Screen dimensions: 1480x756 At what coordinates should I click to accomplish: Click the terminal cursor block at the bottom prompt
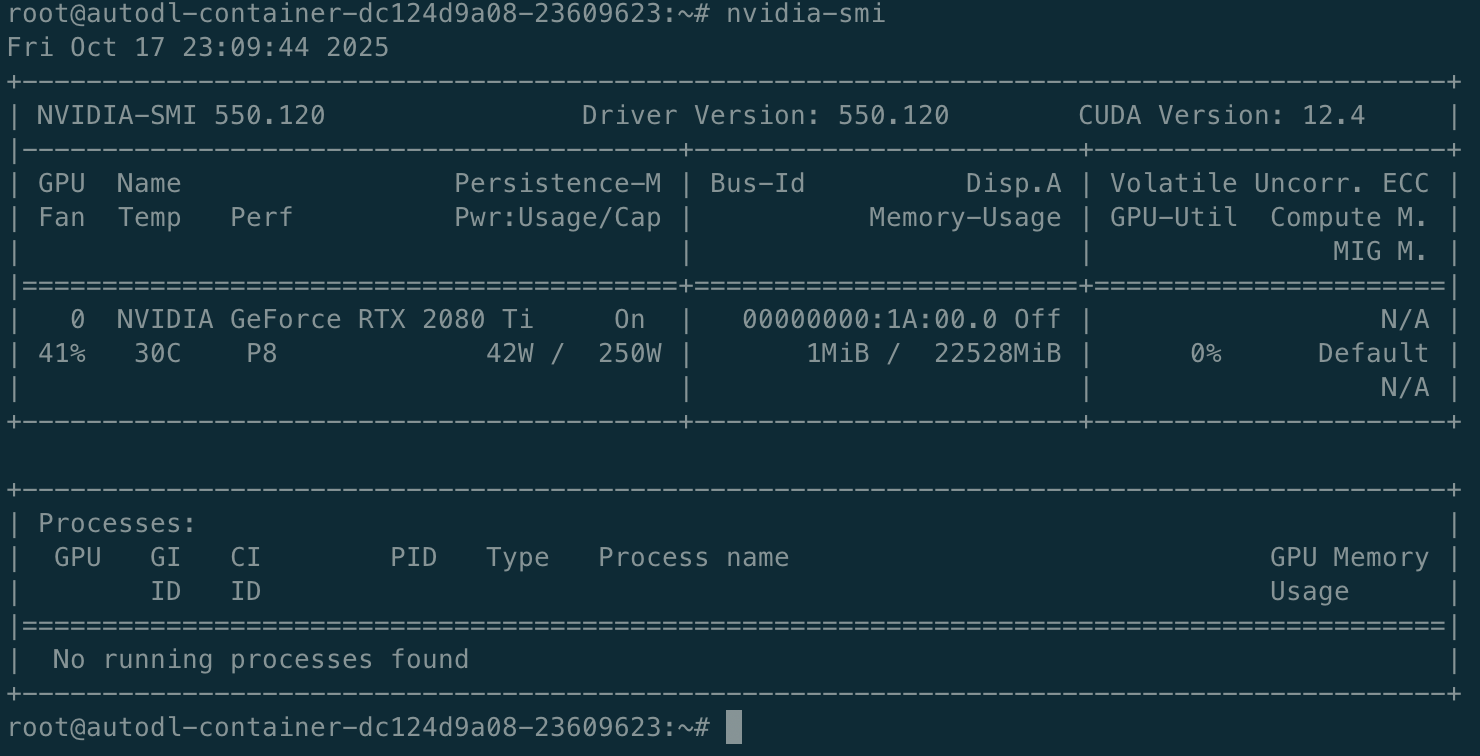[x=733, y=727]
